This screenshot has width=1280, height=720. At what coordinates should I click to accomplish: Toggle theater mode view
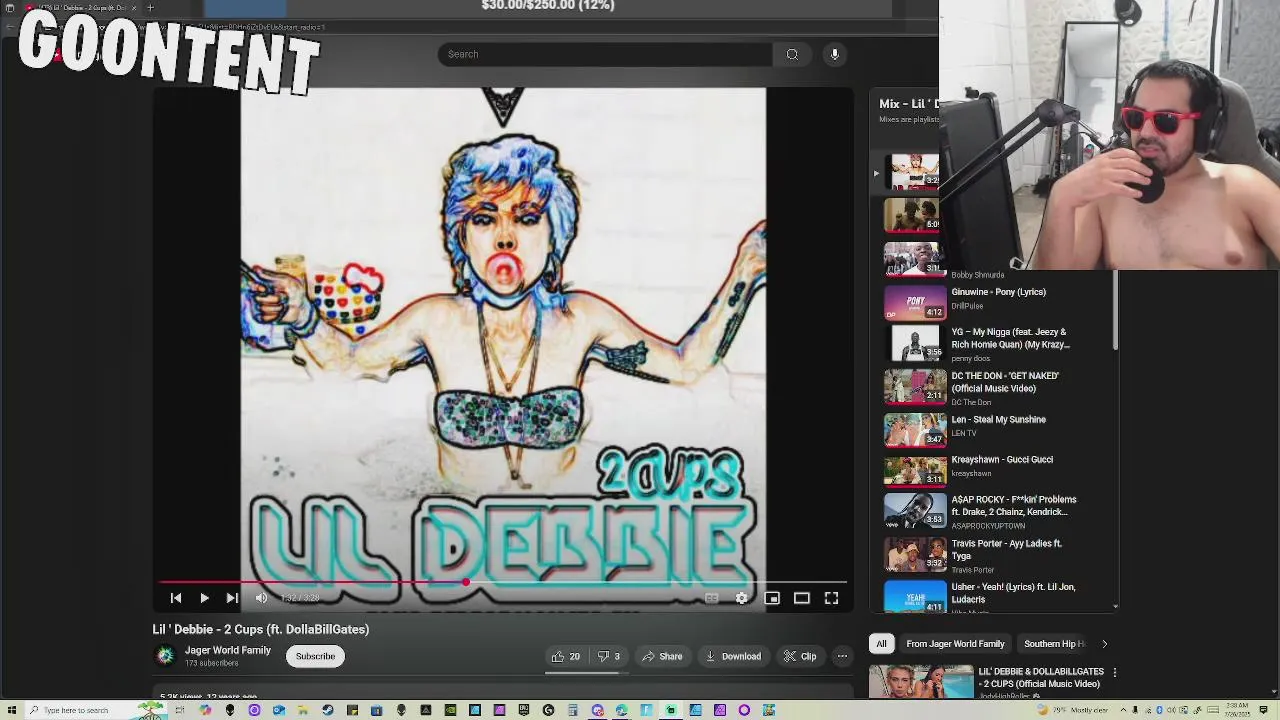pos(802,598)
